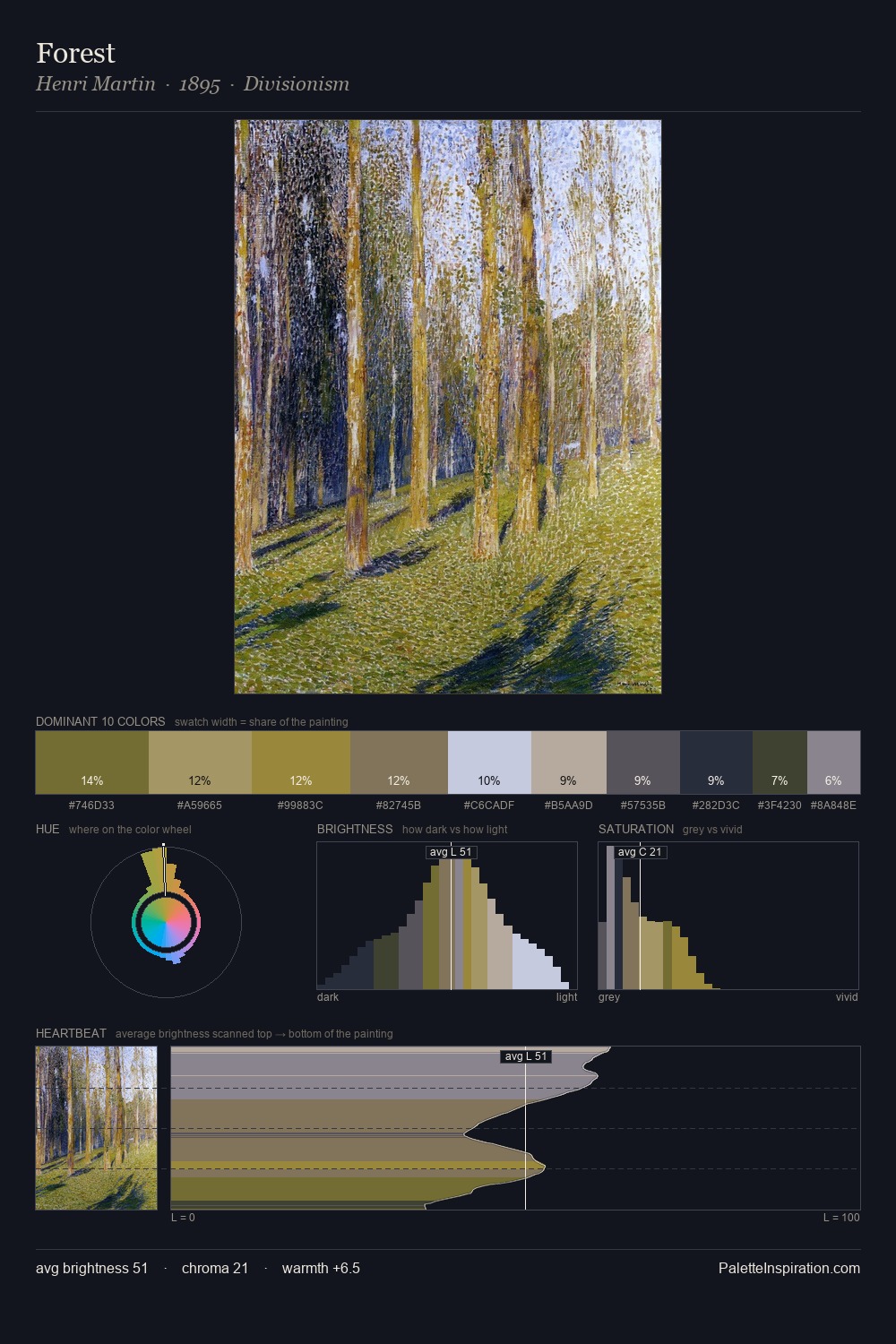Click the avg L 51 label in Heartbeat
Screen dimensions: 896x1344
click(526, 1056)
